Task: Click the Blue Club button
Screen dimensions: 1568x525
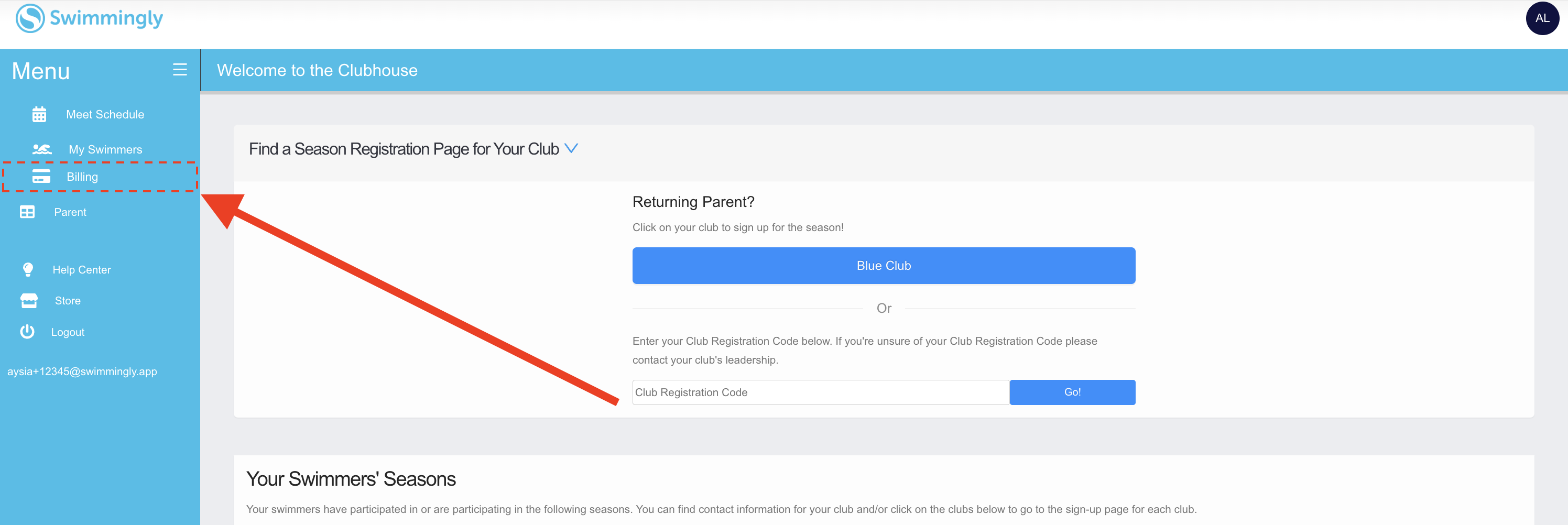Action: [883, 265]
